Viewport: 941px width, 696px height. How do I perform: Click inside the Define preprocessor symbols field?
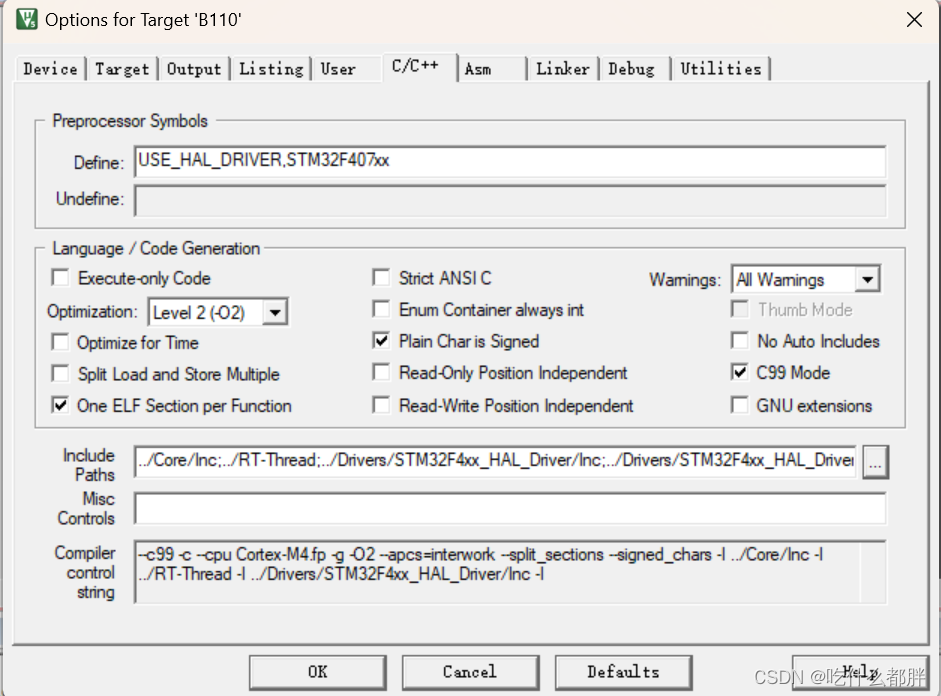tap(500, 162)
